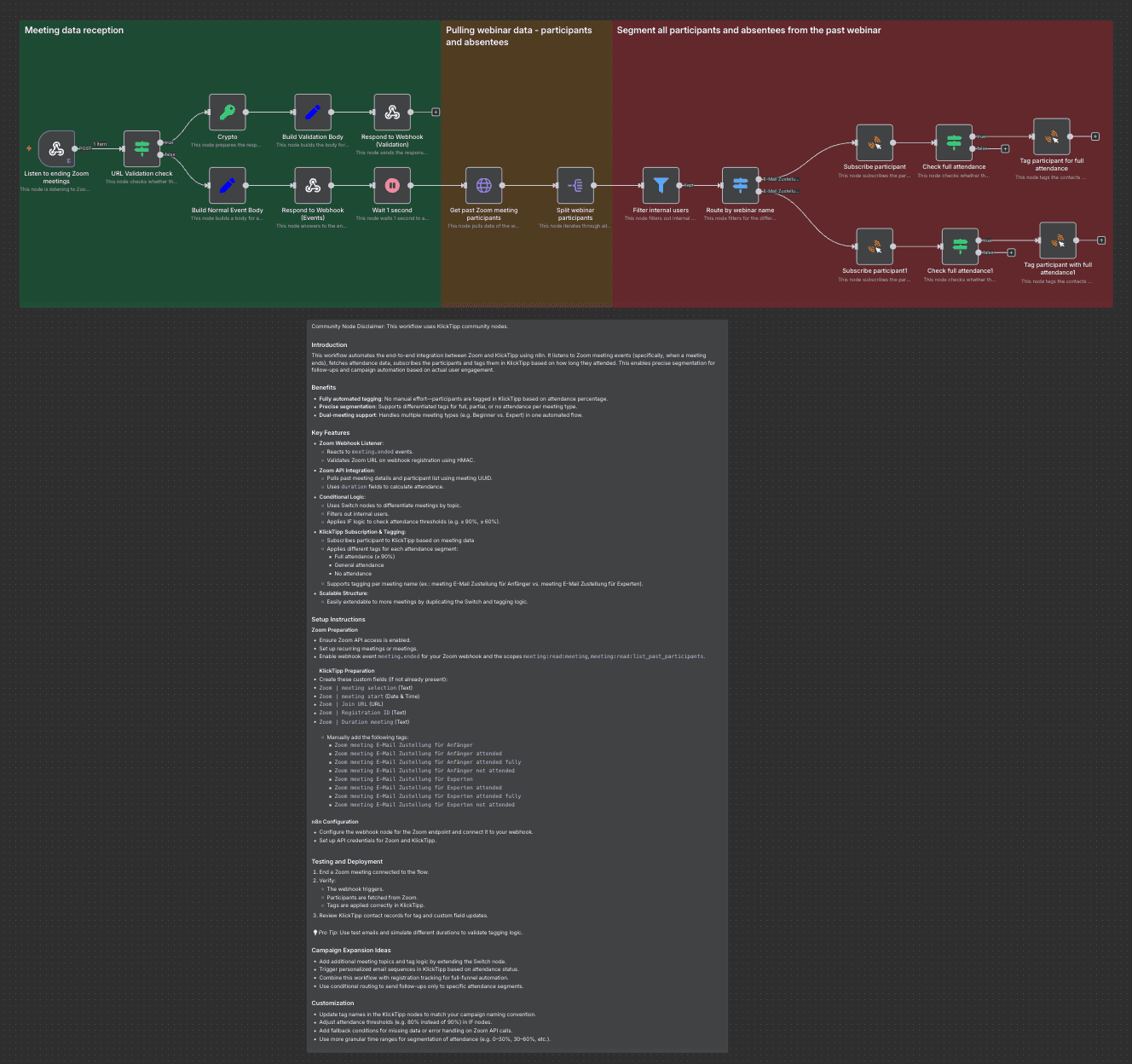The width and height of the screenshot is (1132, 1064).
Task: Open the Wait 1 second node
Action: point(392,185)
